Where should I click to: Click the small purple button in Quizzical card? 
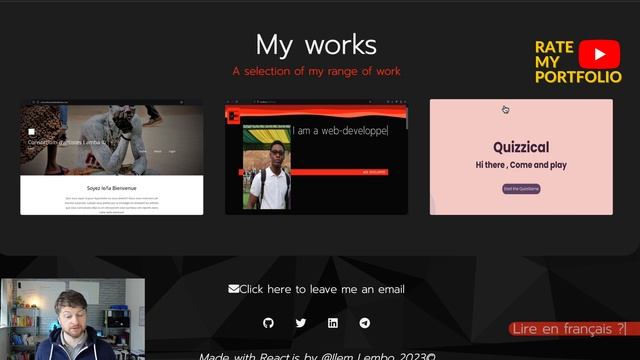(521, 189)
